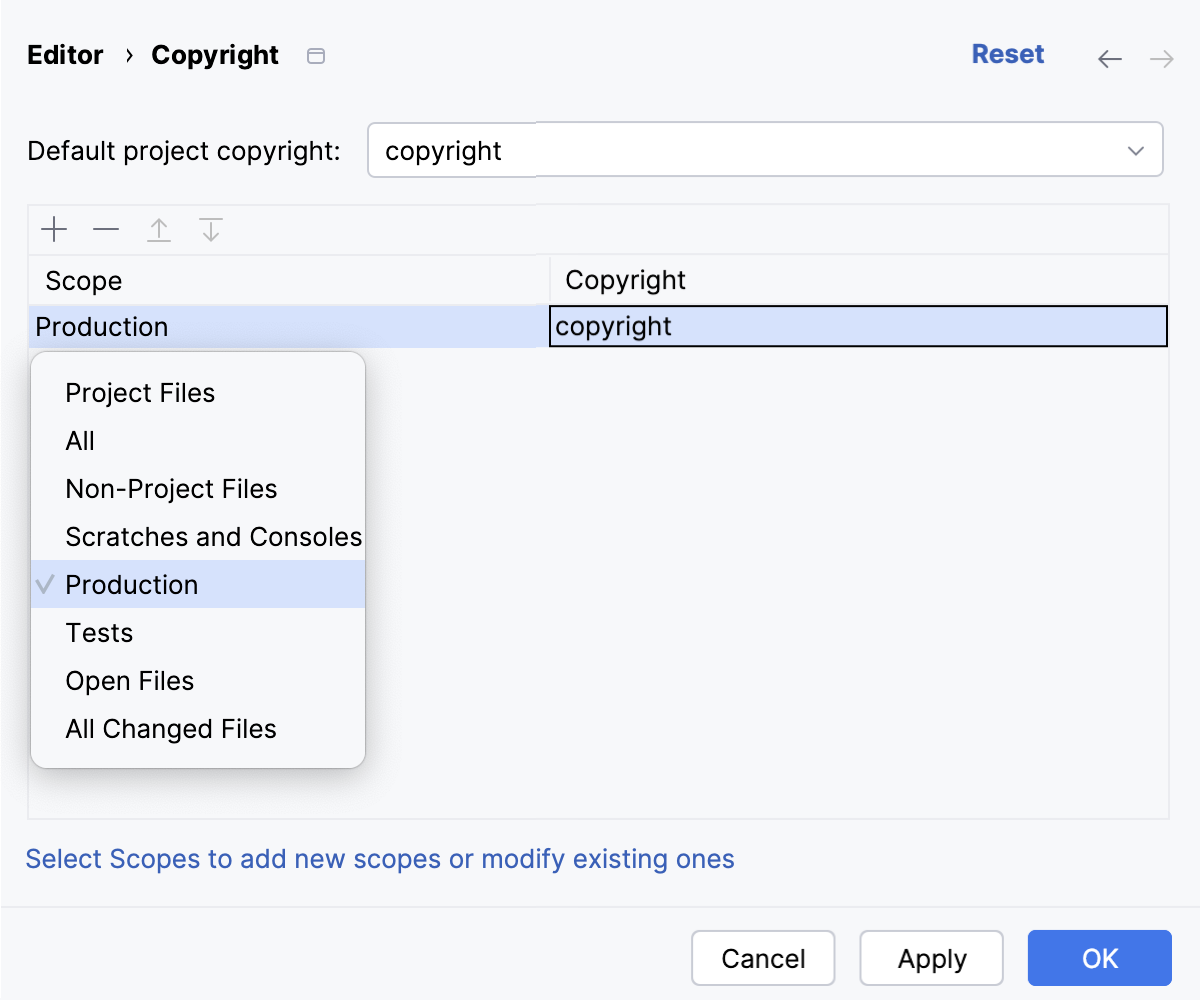
Task: Navigate forward with the right arrow
Action: [1161, 59]
